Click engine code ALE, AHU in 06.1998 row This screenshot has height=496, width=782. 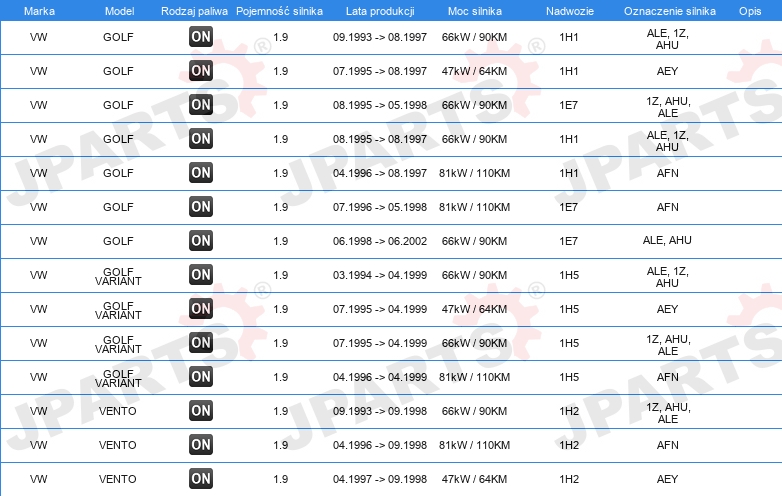667,240
